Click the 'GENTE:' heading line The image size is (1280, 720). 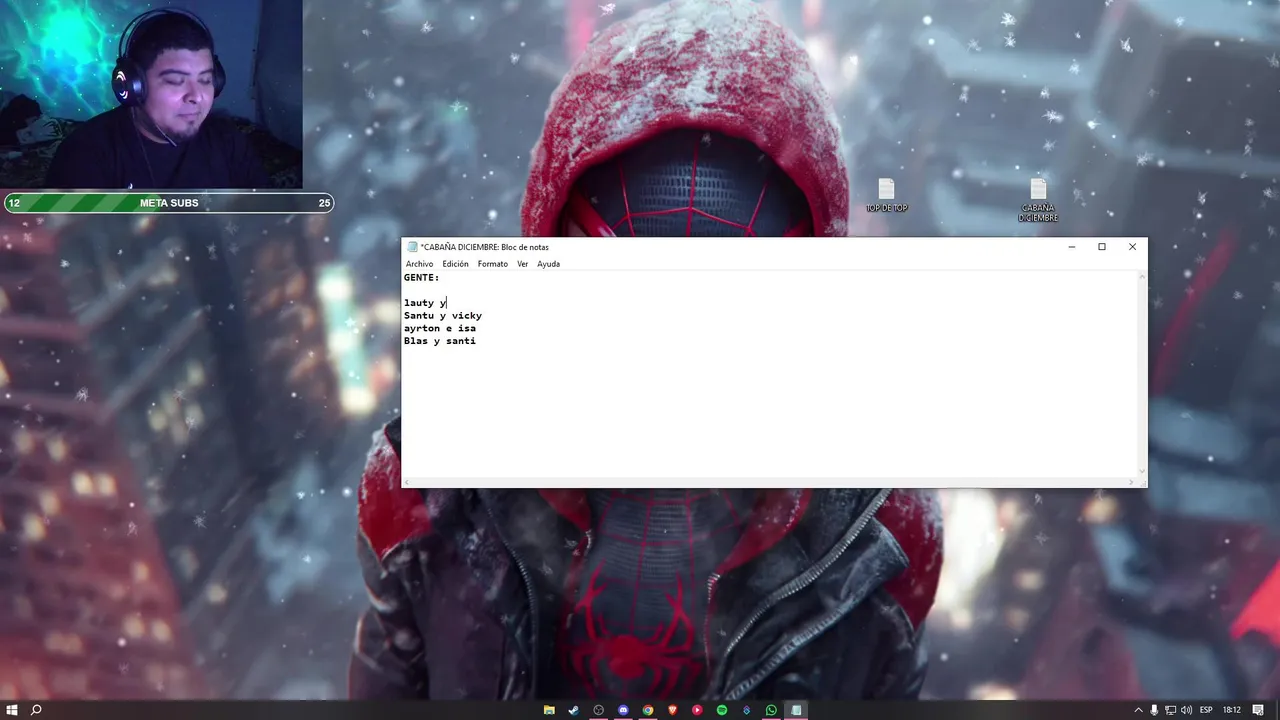(x=421, y=277)
